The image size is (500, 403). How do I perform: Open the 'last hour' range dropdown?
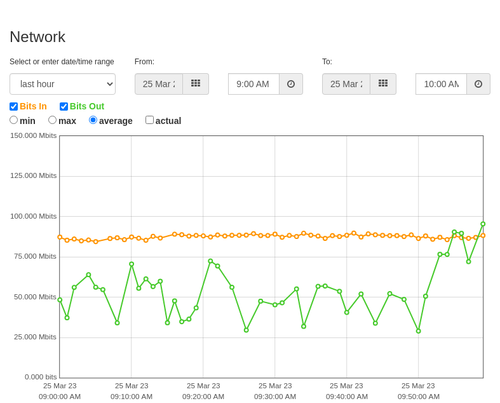[63, 84]
